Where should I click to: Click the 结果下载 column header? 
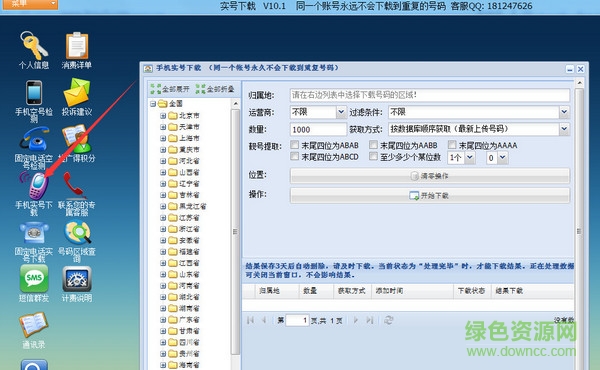pos(532,291)
